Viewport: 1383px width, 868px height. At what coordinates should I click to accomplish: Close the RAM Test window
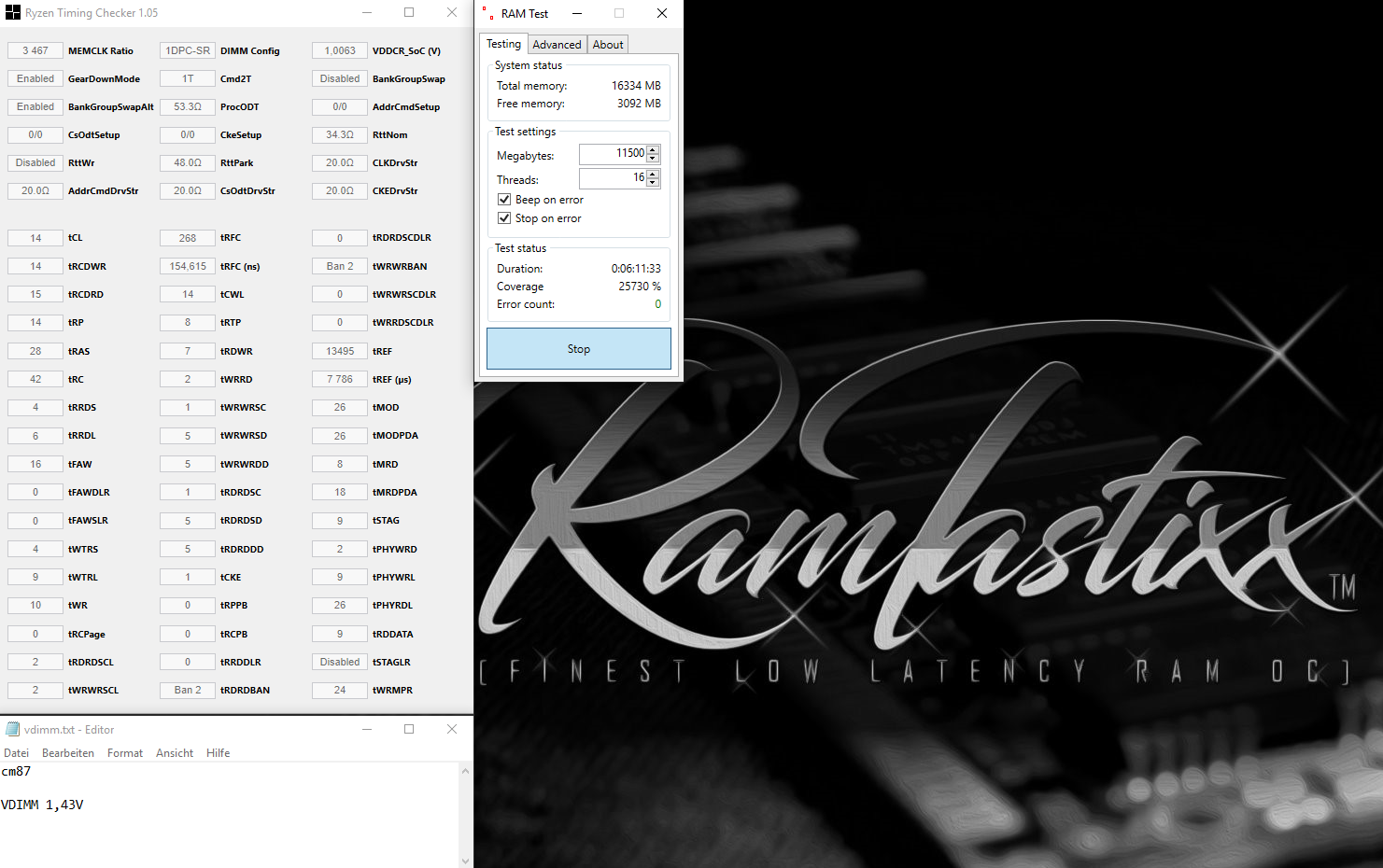(x=662, y=13)
